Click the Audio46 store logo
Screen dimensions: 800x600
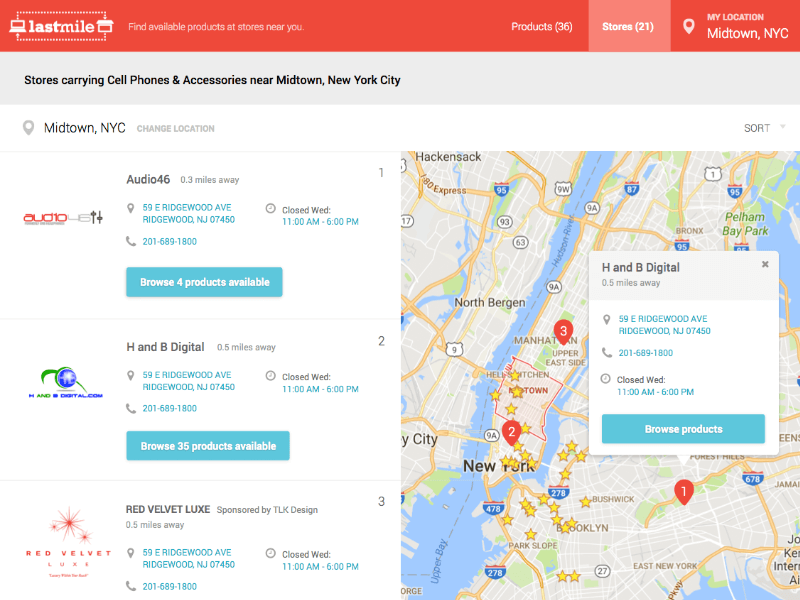[x=63, y=218]
